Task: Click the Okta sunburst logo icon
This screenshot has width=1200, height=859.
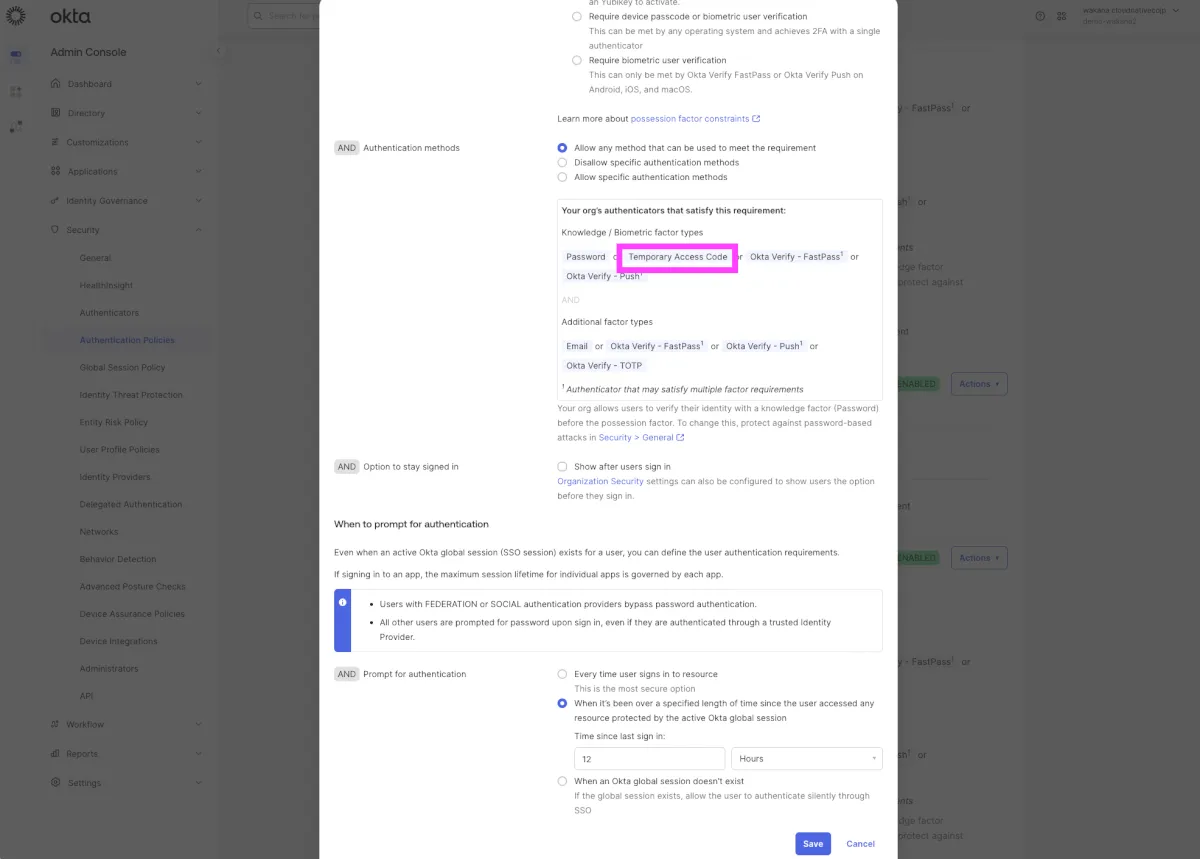Action: (16, 16)
